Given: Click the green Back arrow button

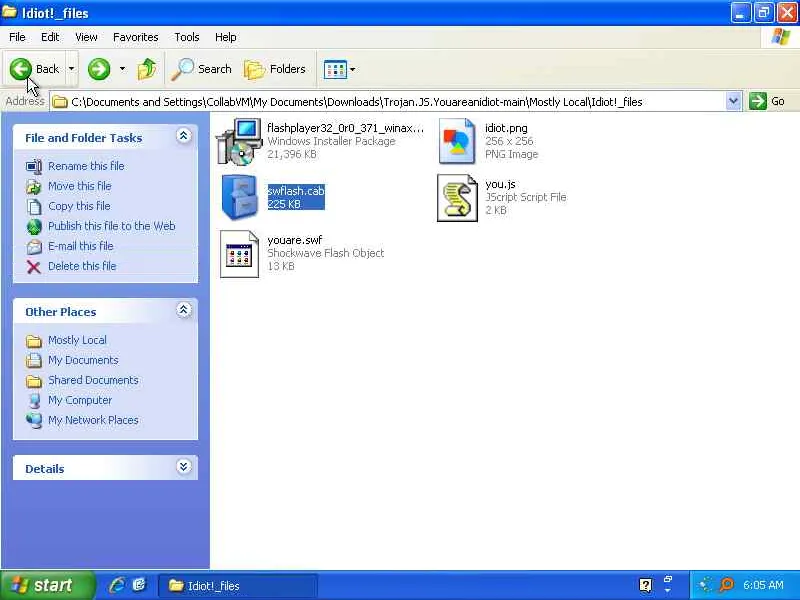Looking at the screenshot, I should (x=21, y=69).
